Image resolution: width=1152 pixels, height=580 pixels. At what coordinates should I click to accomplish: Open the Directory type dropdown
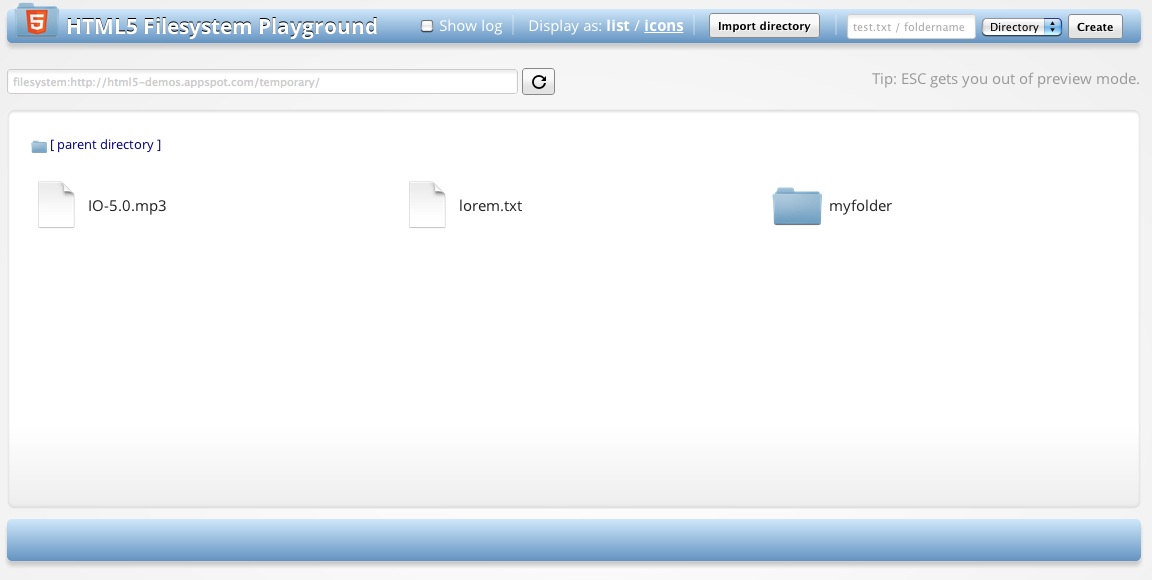1022,26
